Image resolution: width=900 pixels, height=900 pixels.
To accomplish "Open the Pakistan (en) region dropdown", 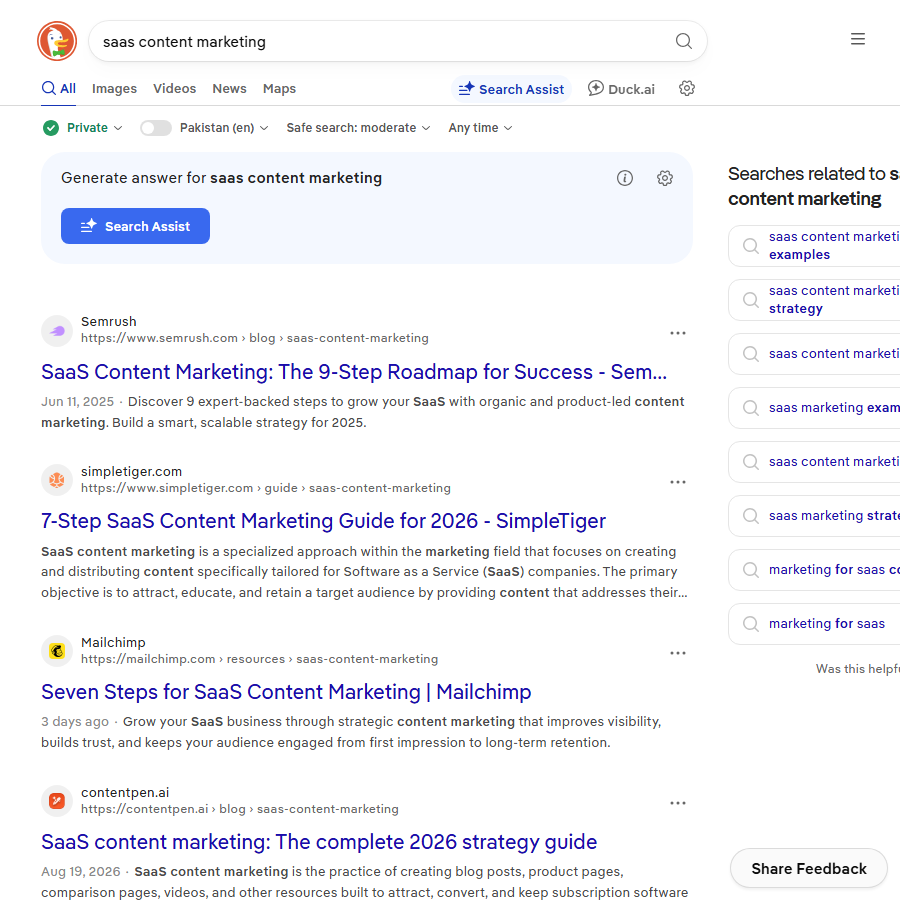I will 224,127.
